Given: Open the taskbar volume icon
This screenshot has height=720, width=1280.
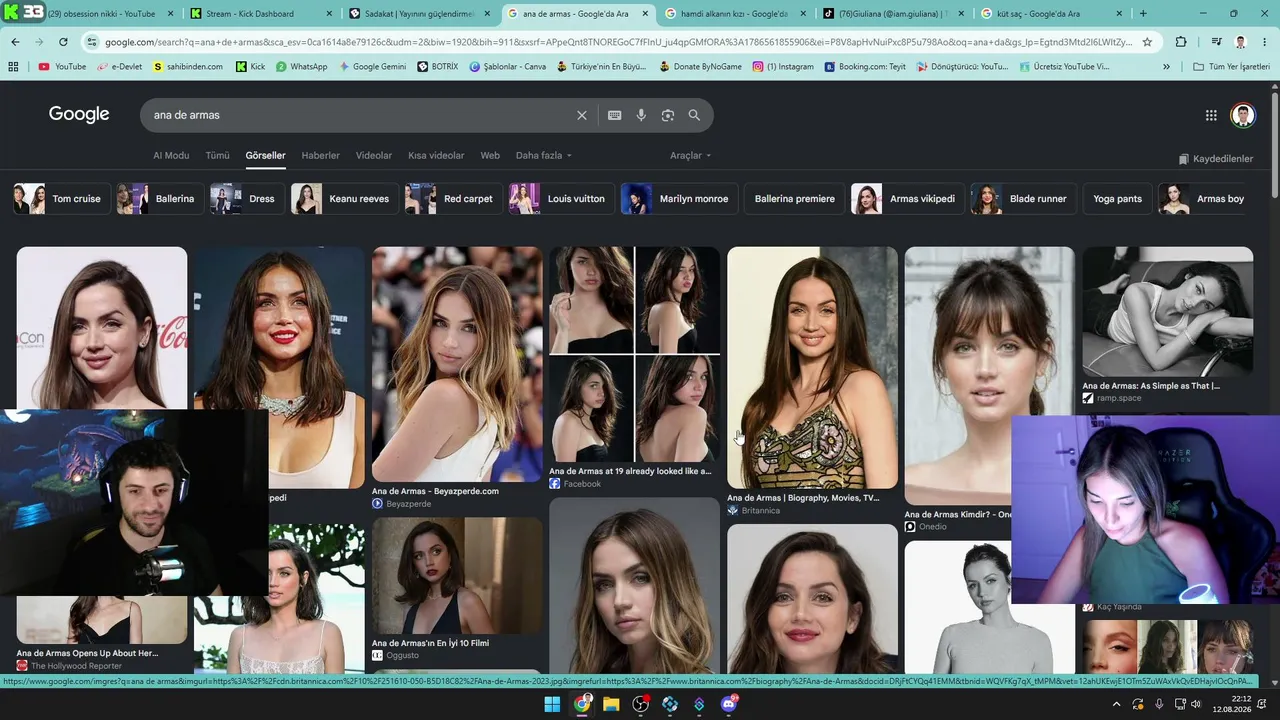Looking at the screenshot, I should pos(1195,704).
